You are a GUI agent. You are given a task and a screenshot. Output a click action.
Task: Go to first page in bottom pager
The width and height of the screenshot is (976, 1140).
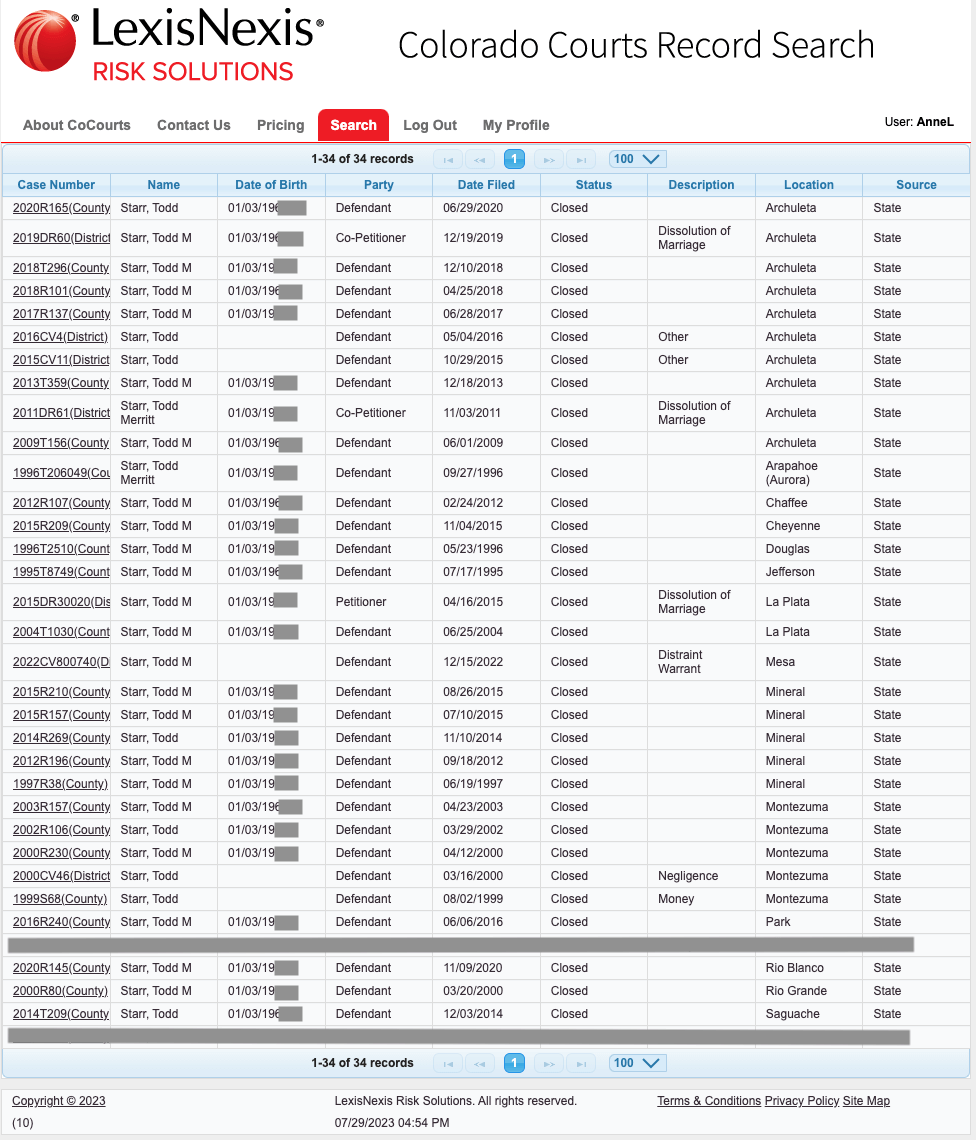point(447,1063)
